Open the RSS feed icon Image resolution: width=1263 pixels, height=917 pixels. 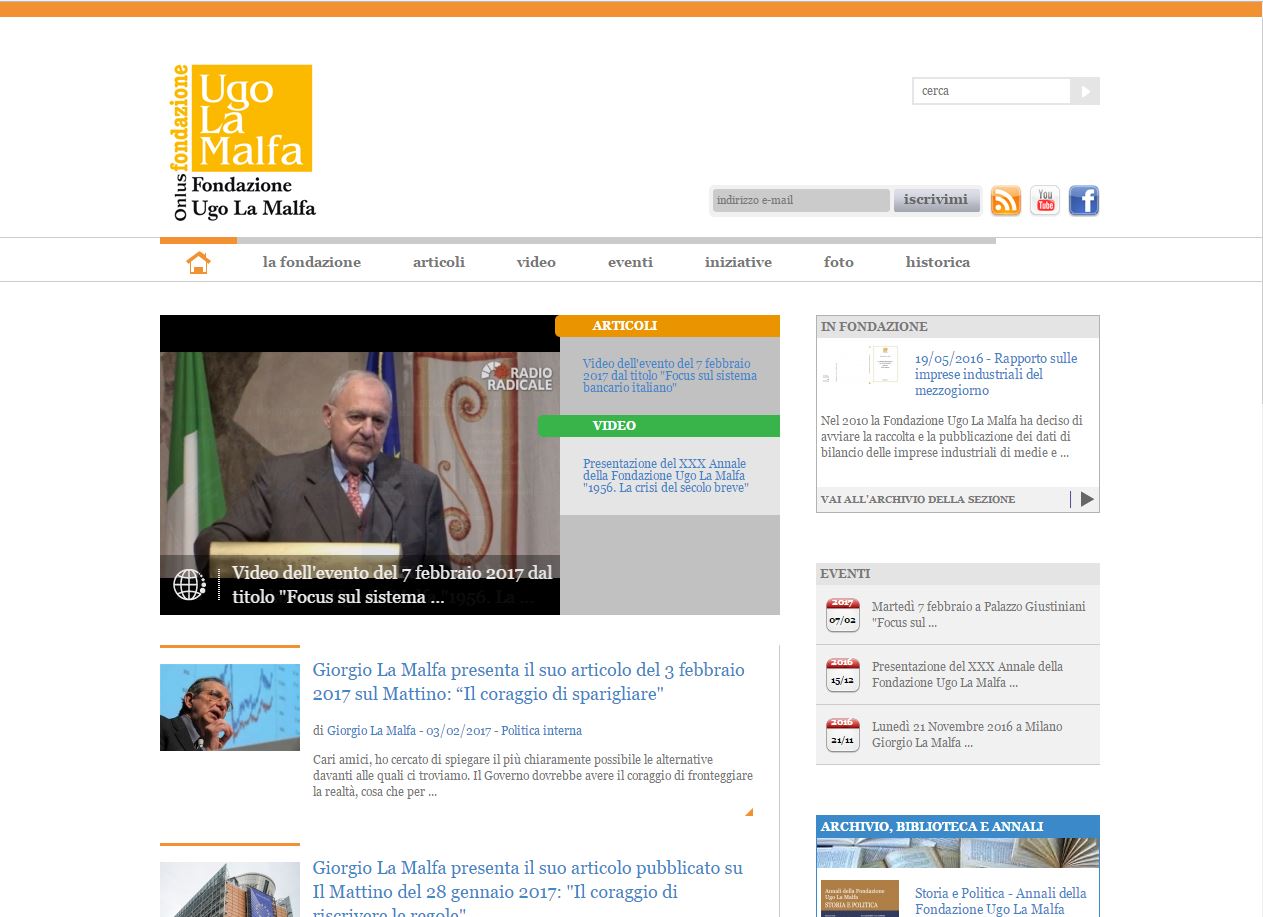[1006, 201]
